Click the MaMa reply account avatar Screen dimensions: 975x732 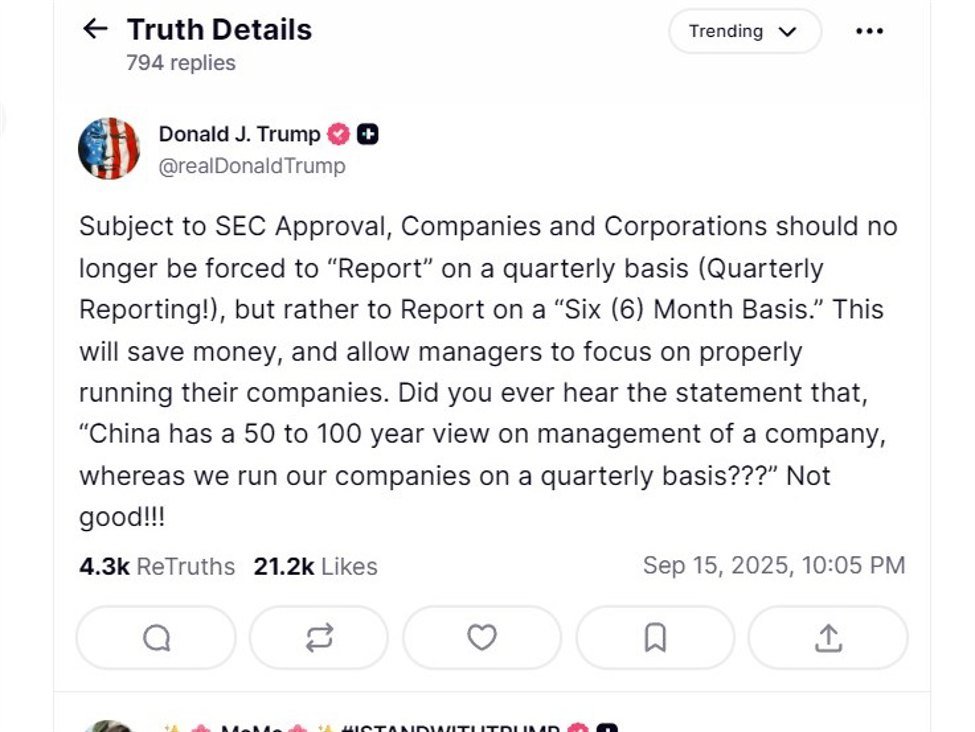110,722
